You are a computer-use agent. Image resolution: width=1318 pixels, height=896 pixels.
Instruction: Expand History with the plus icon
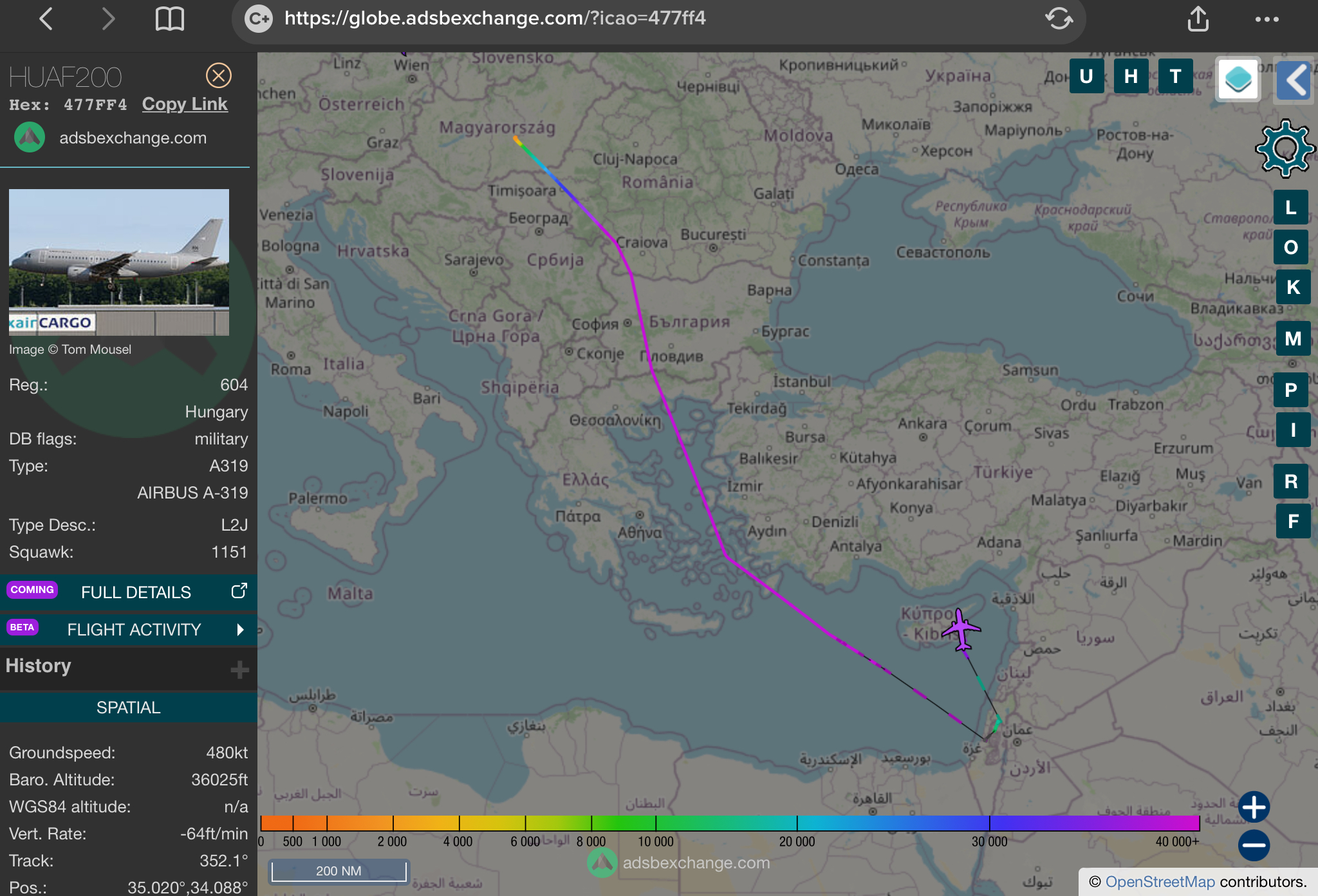[x=239, y=670]
